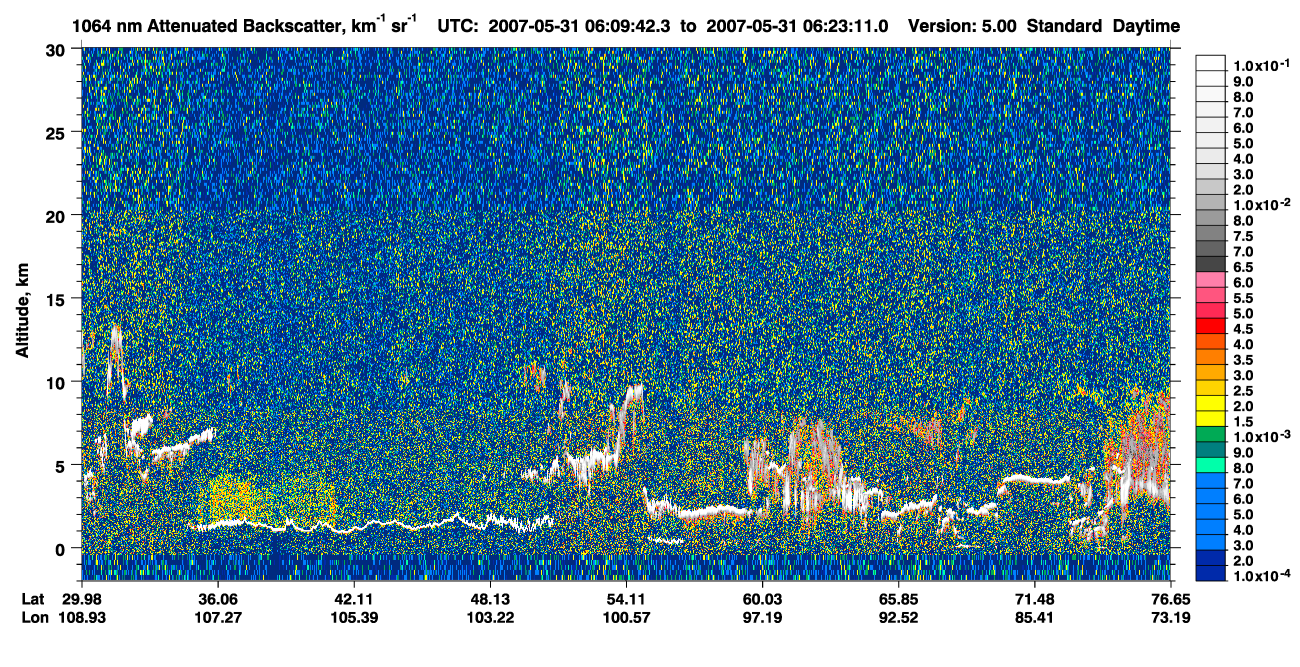Pick the darkest gray colorbar swatch

point(1210,263)
